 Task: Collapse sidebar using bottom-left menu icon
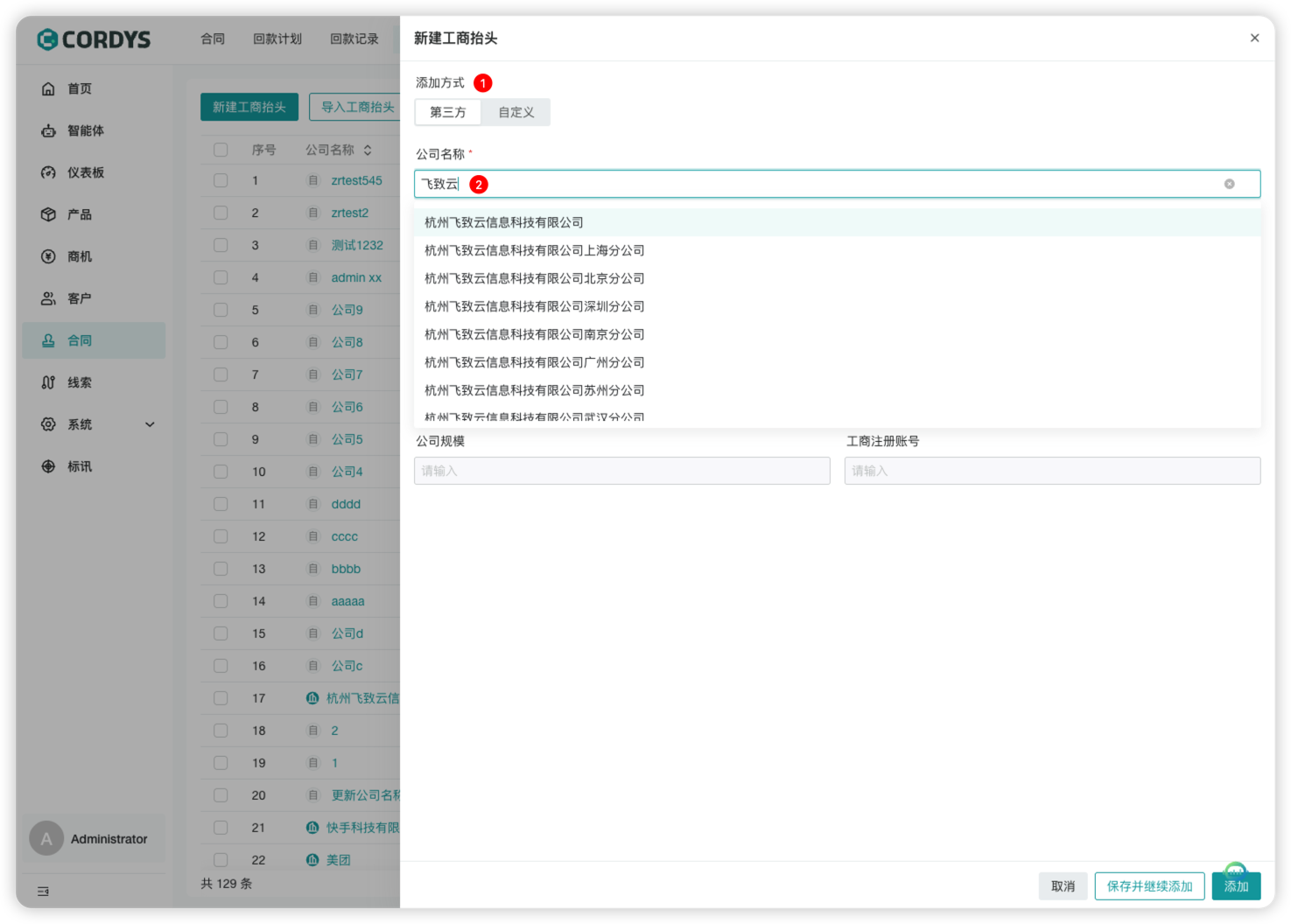[x=43, y=891]
